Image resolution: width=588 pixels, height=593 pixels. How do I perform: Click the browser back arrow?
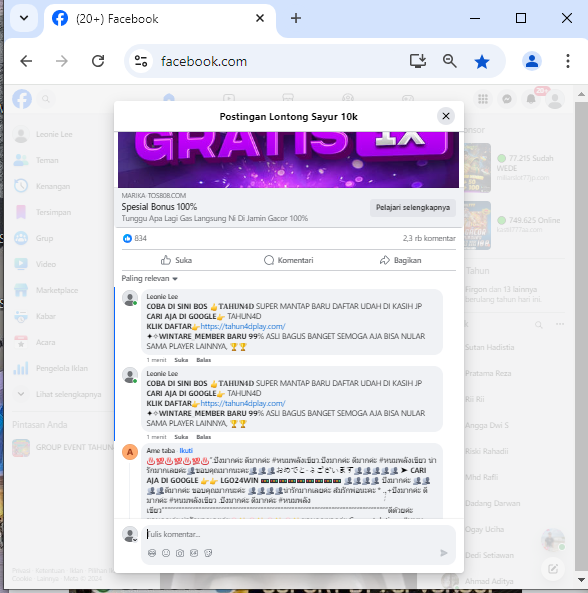tap(26, 61)
